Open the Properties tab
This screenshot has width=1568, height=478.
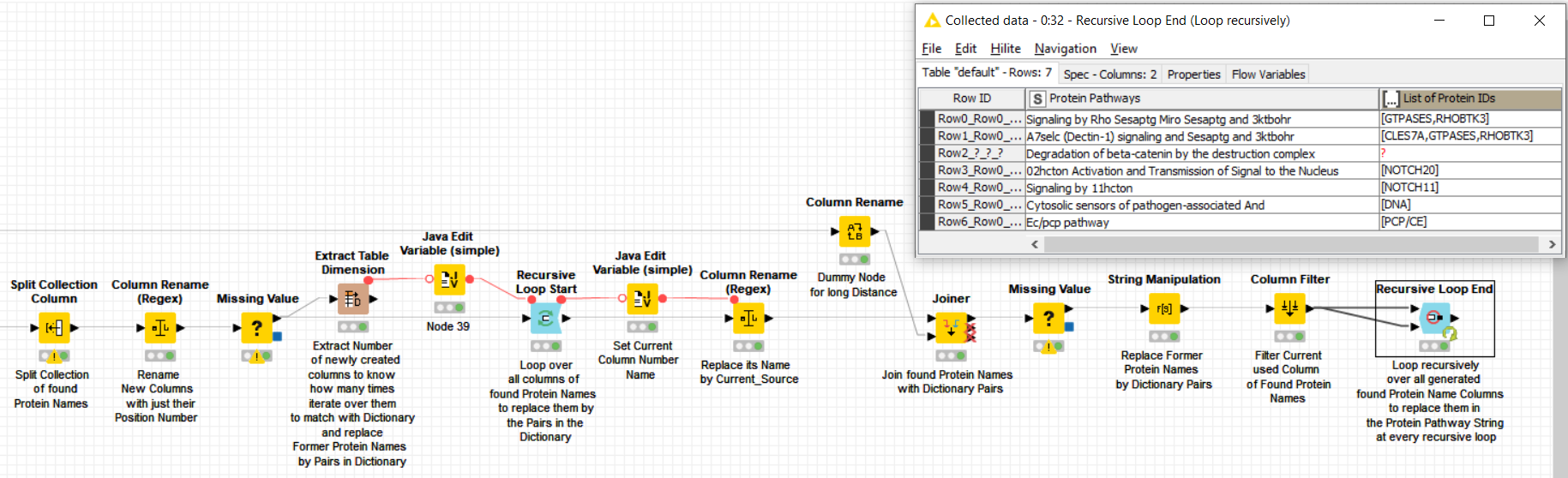click(1193, 75)
